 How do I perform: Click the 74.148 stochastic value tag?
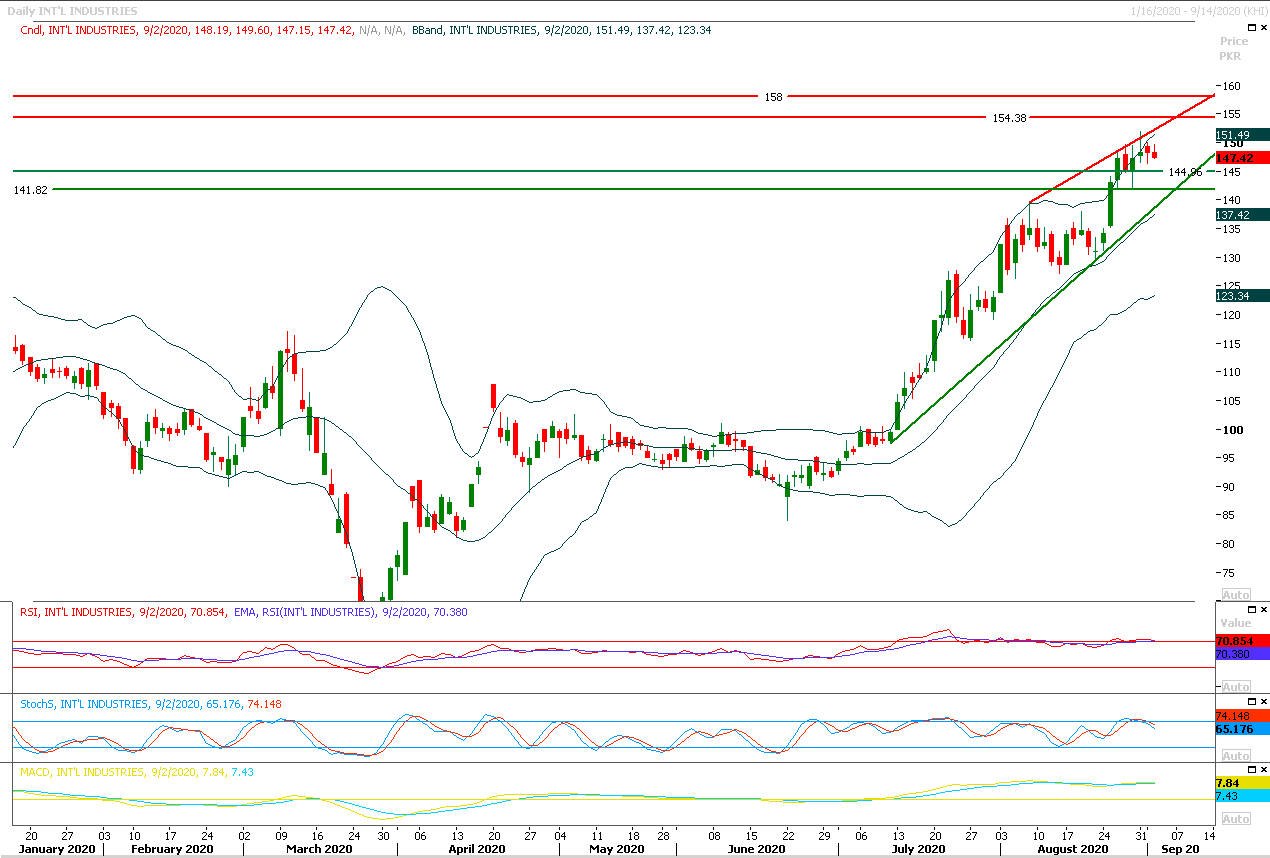click(x=1241, y=716)
